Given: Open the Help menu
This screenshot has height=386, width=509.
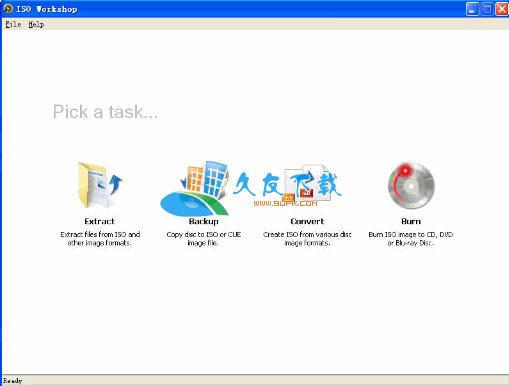Looking at the screenshot, I should pyautogui.click(x=36, y=24).
